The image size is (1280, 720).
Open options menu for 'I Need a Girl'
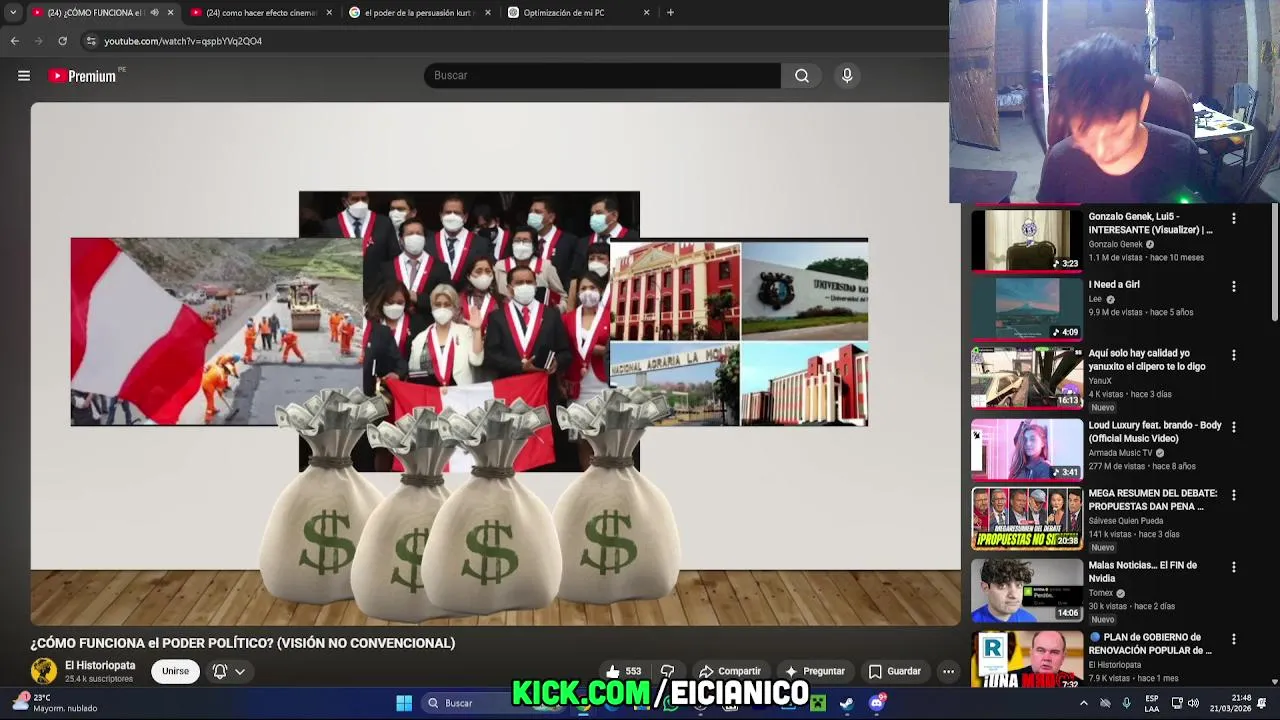click(x=1233, y=286)
